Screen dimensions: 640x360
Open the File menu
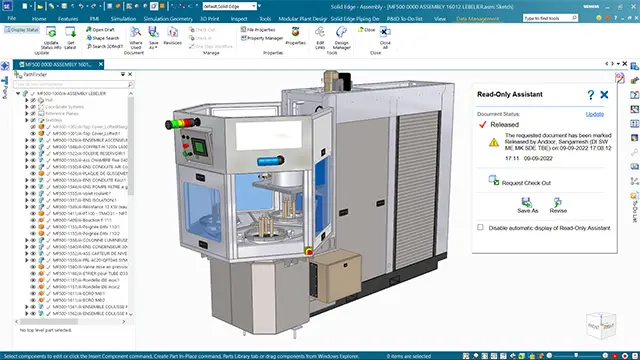(12, 18)
